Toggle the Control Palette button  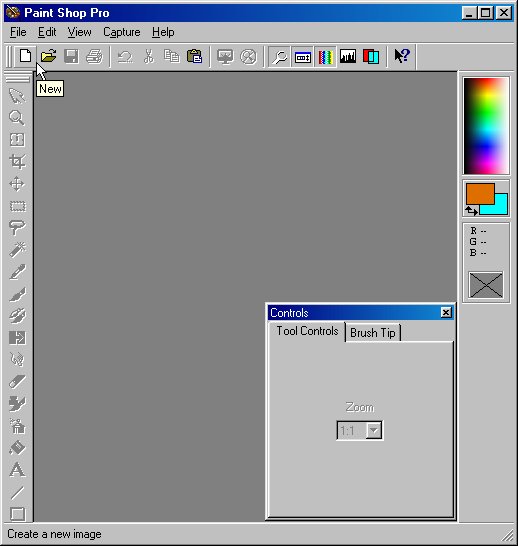(x=303, y=56)
